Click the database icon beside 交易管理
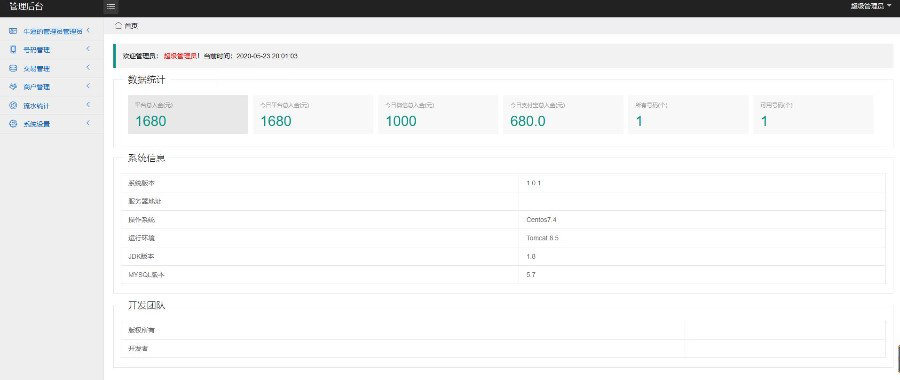The height and width of the screenshot is (380, 900). pos(13,68)
